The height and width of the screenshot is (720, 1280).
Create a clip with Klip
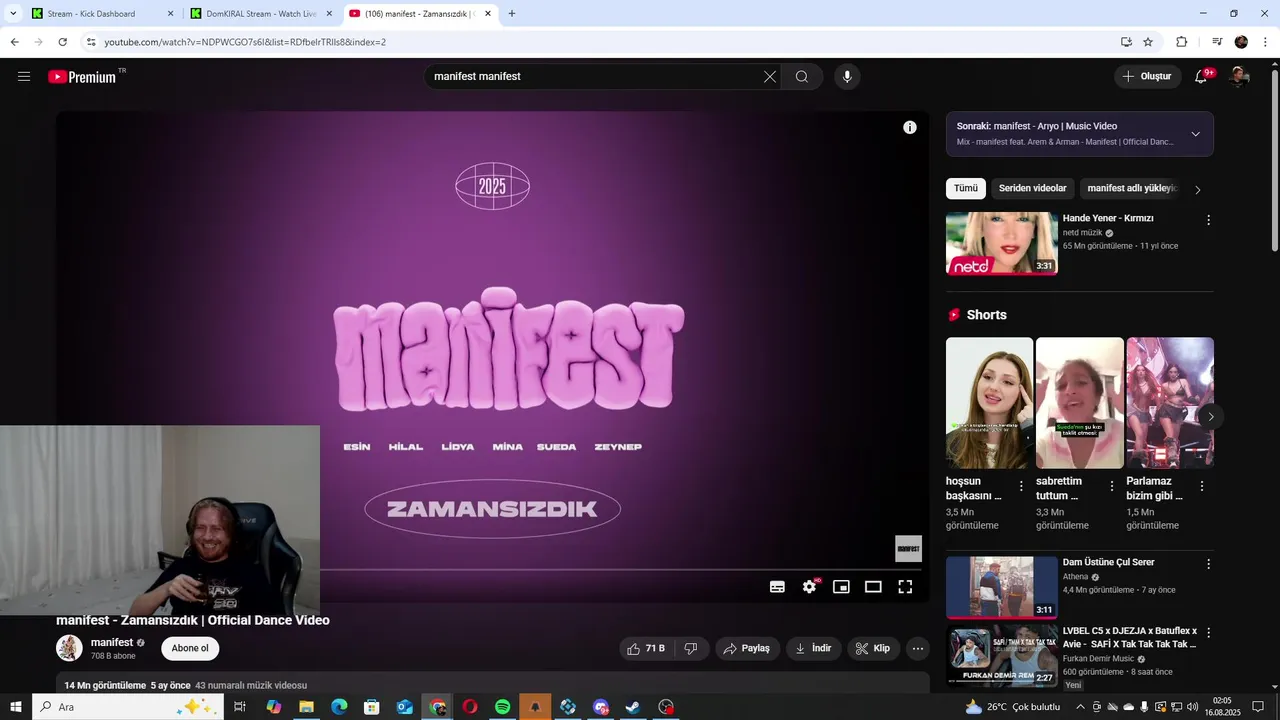[x=873, y=649]
